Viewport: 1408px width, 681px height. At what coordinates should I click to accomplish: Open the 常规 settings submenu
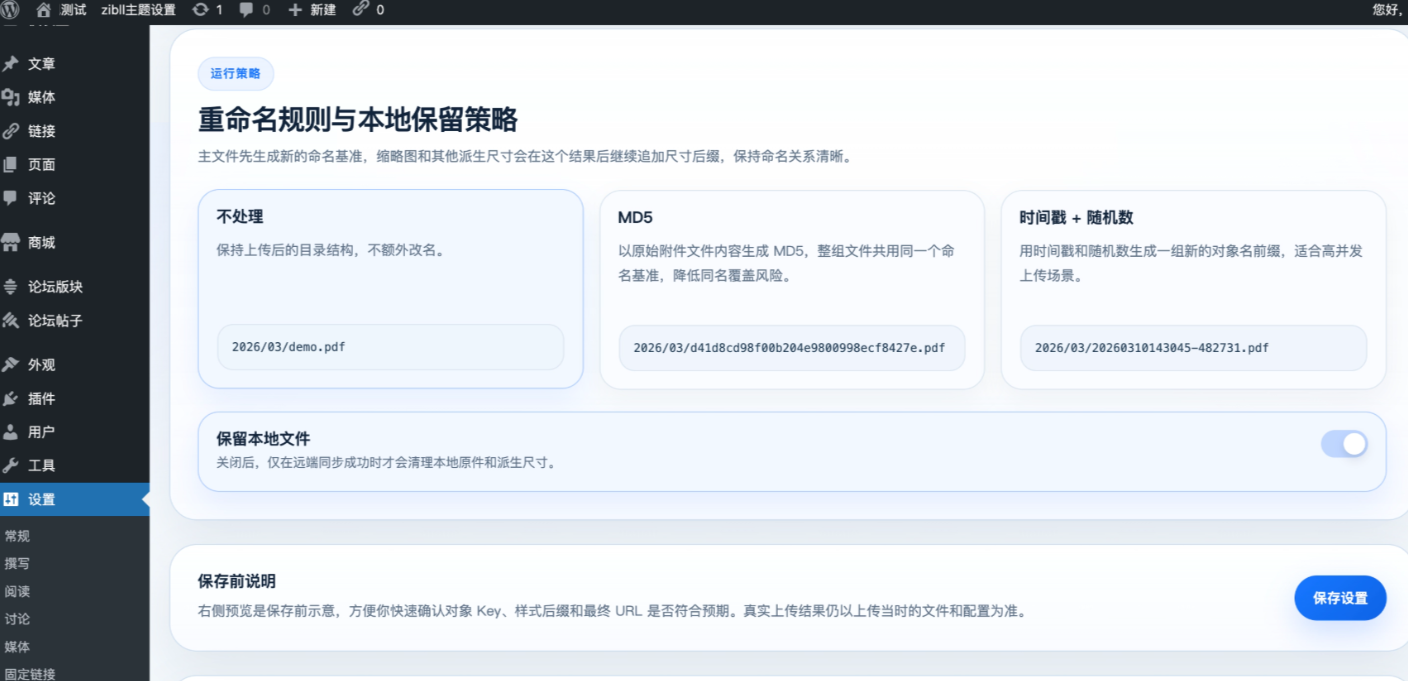17,536
